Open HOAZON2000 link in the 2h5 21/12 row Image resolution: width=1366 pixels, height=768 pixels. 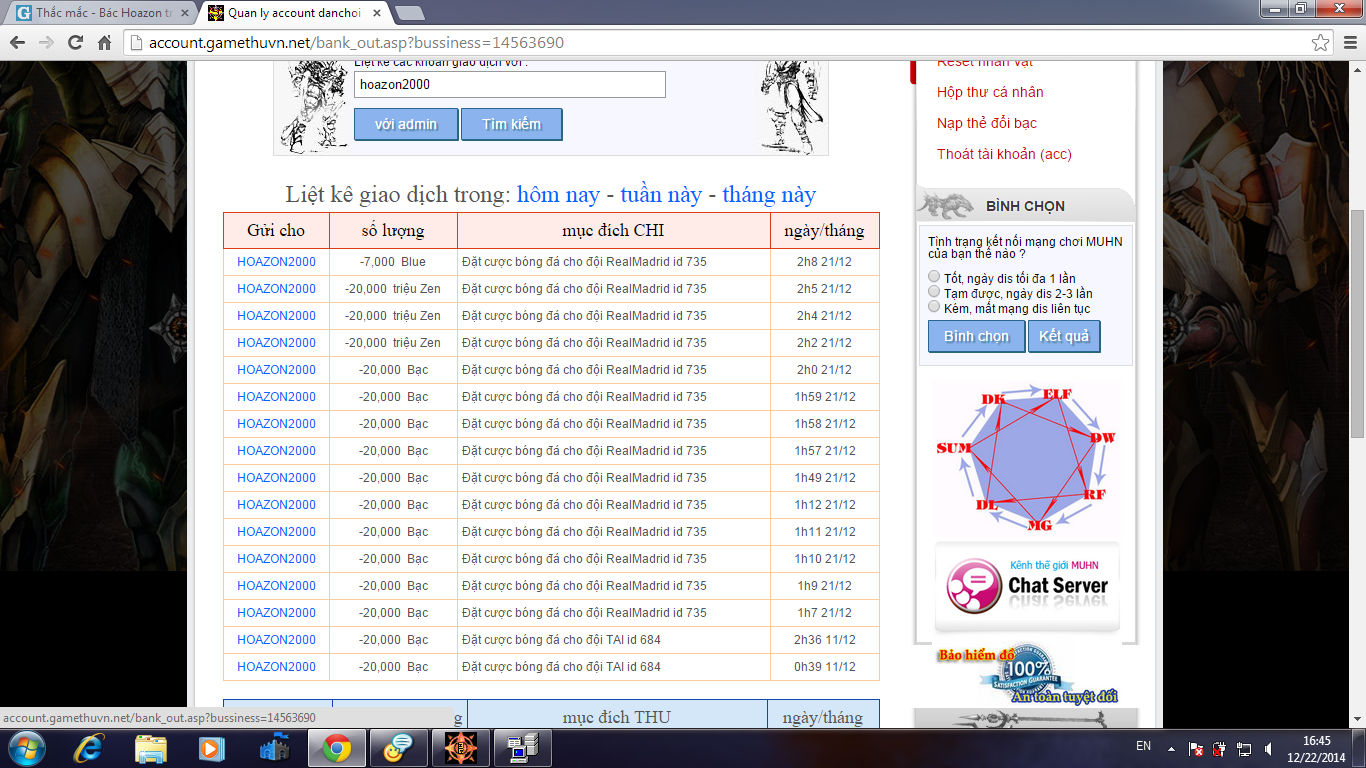pos(276,289)
